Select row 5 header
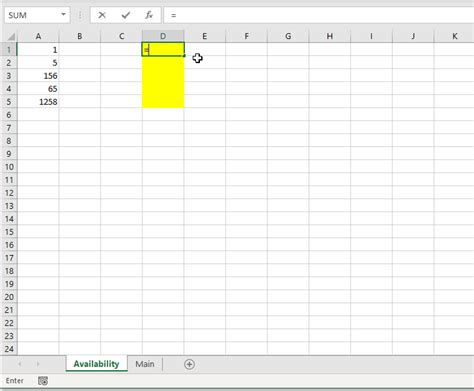The height and width of the screenshot is (391, 474). click(9, 102)
